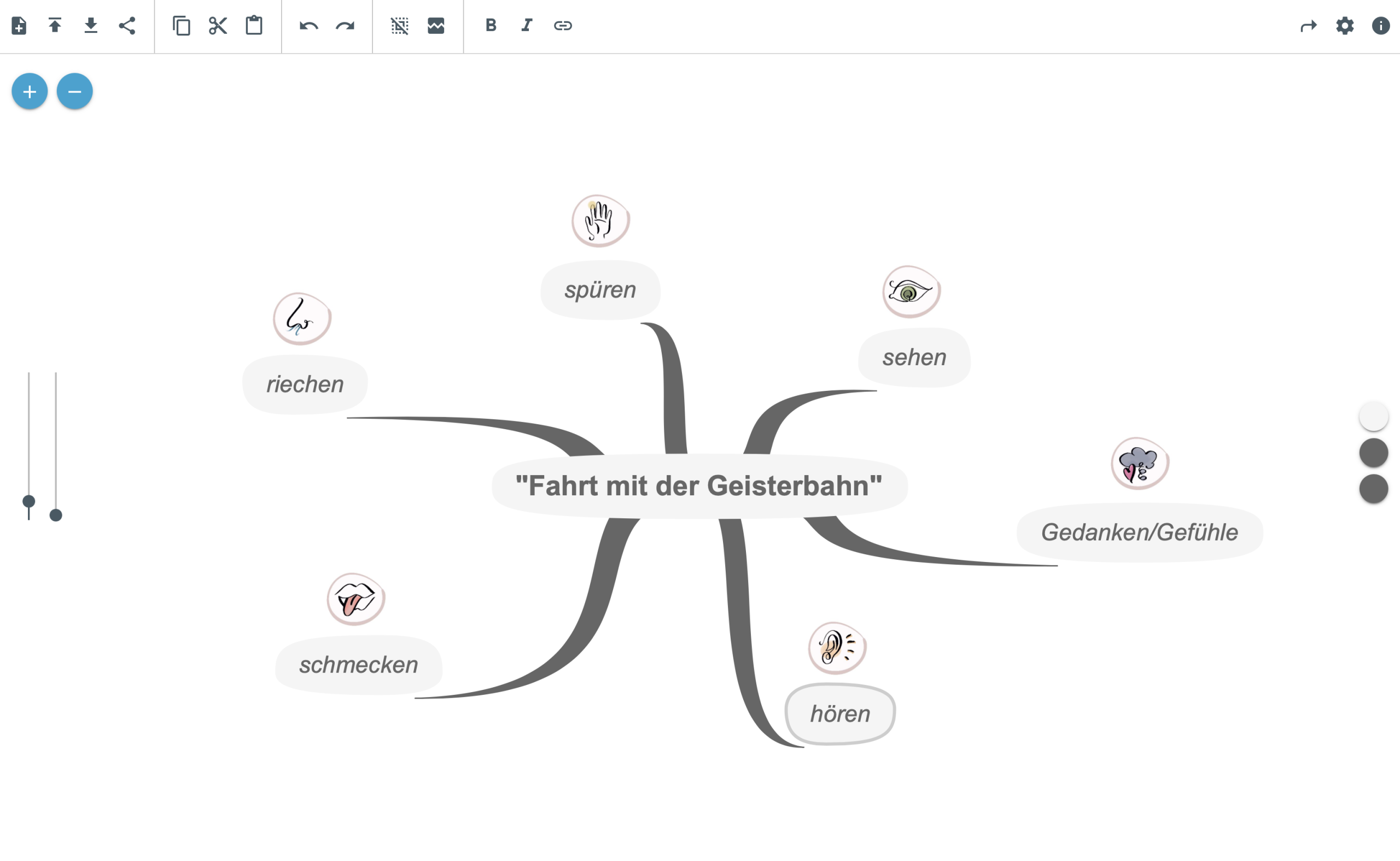Click the cut scissors icon
The width and height of the screenshot is (1400, 861).
[x=218, y=26]
